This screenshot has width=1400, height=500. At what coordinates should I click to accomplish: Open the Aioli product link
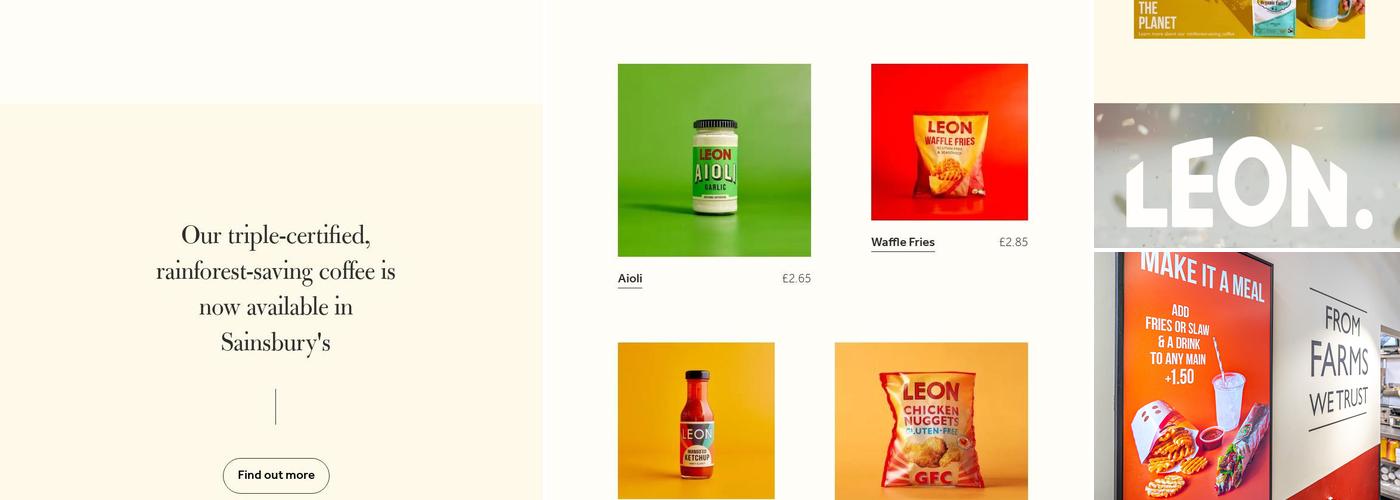630,279
